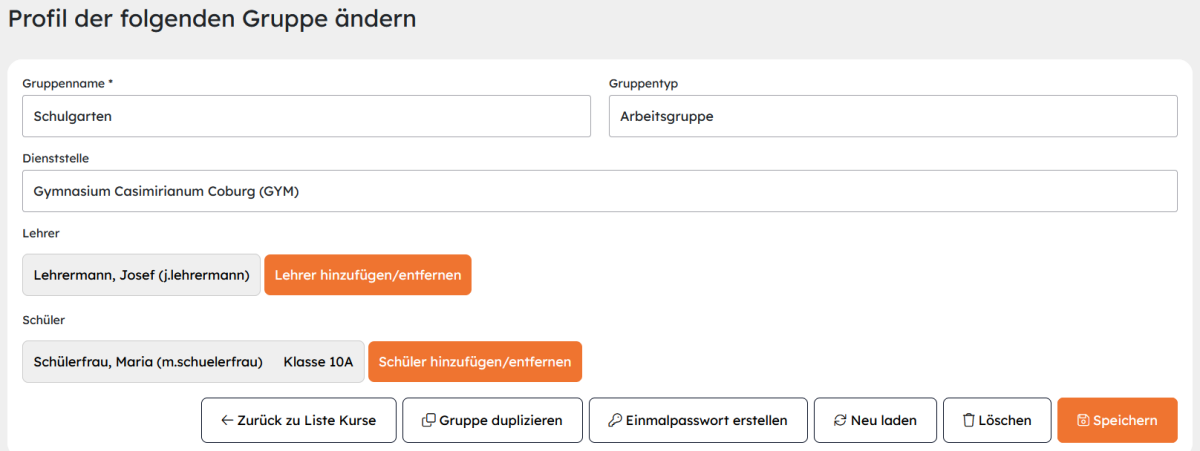Click into the Gruppenname field with Schulgarten
Image resolution: width=1200 pixels, height=451 pixels.
306,116
